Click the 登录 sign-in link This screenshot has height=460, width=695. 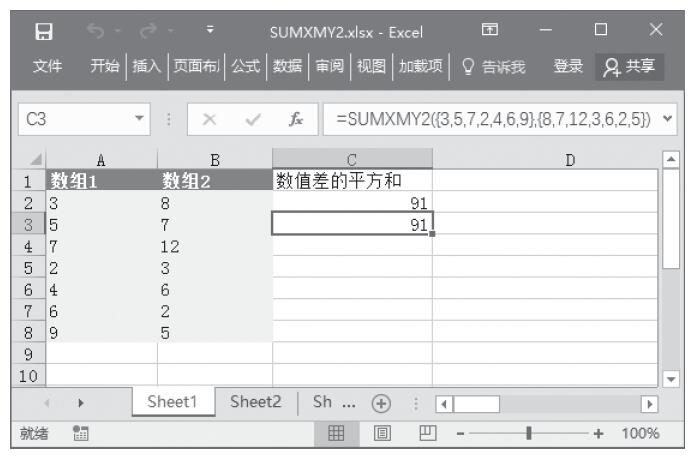click(x=570, y=67)
